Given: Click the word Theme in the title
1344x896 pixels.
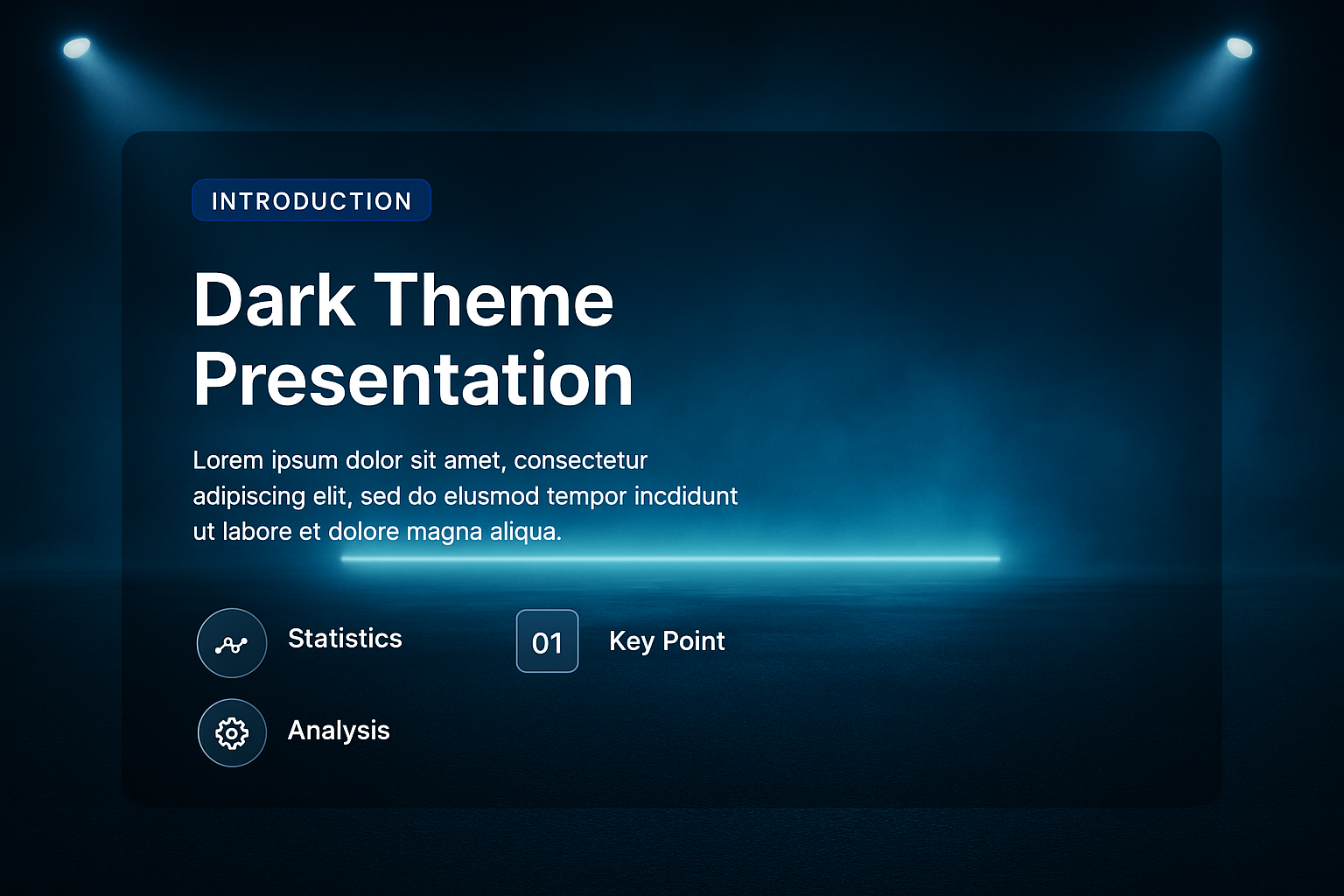Looking at the screenshot, I should pos(494,300).
